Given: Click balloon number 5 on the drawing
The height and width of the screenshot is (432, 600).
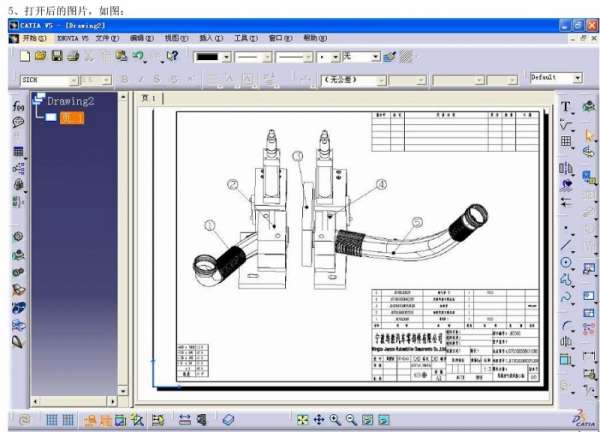Looking at the screenshot, I should (x=417, y=222).
